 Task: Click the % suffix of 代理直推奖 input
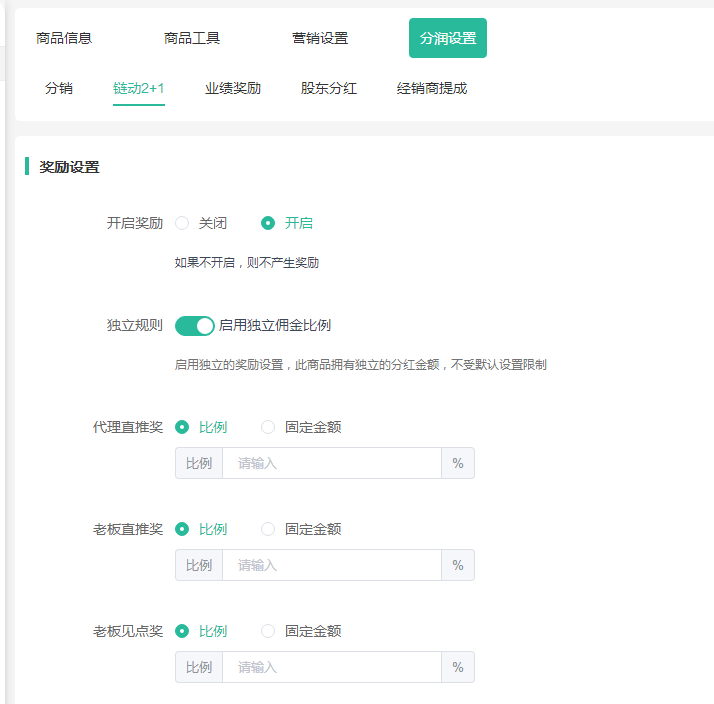point(458,463)
